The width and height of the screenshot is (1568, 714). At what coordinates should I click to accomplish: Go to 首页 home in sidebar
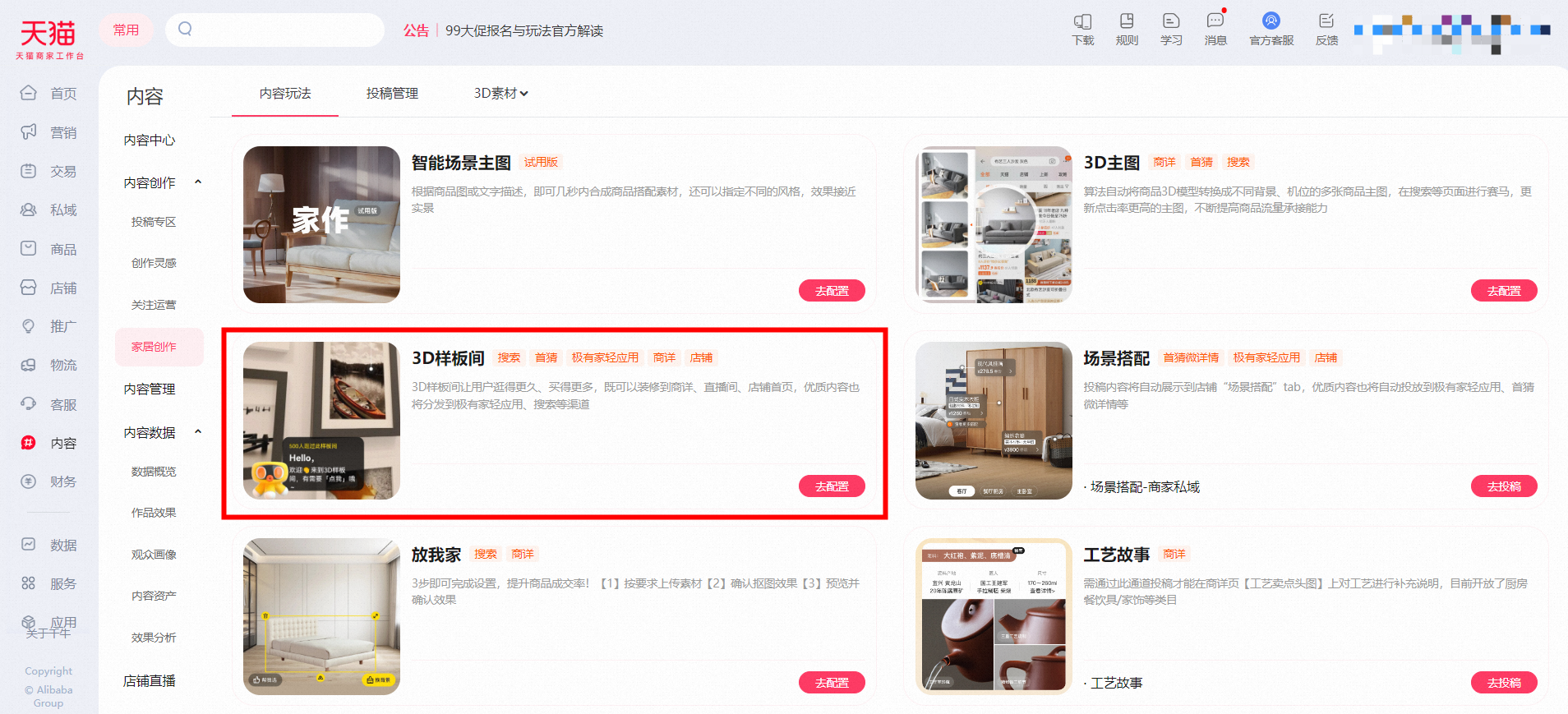[49, 94]
